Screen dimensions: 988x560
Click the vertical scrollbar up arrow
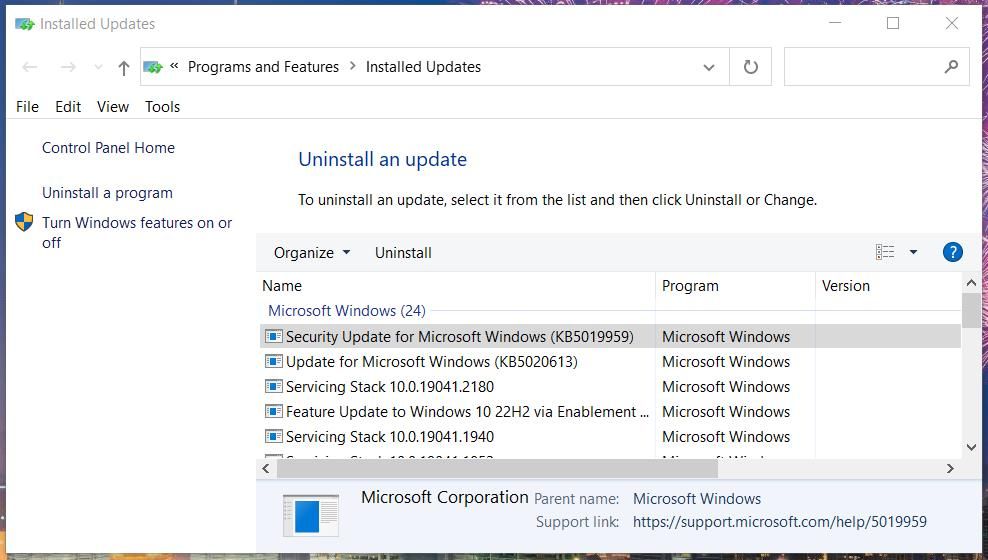tap(971, 283)
